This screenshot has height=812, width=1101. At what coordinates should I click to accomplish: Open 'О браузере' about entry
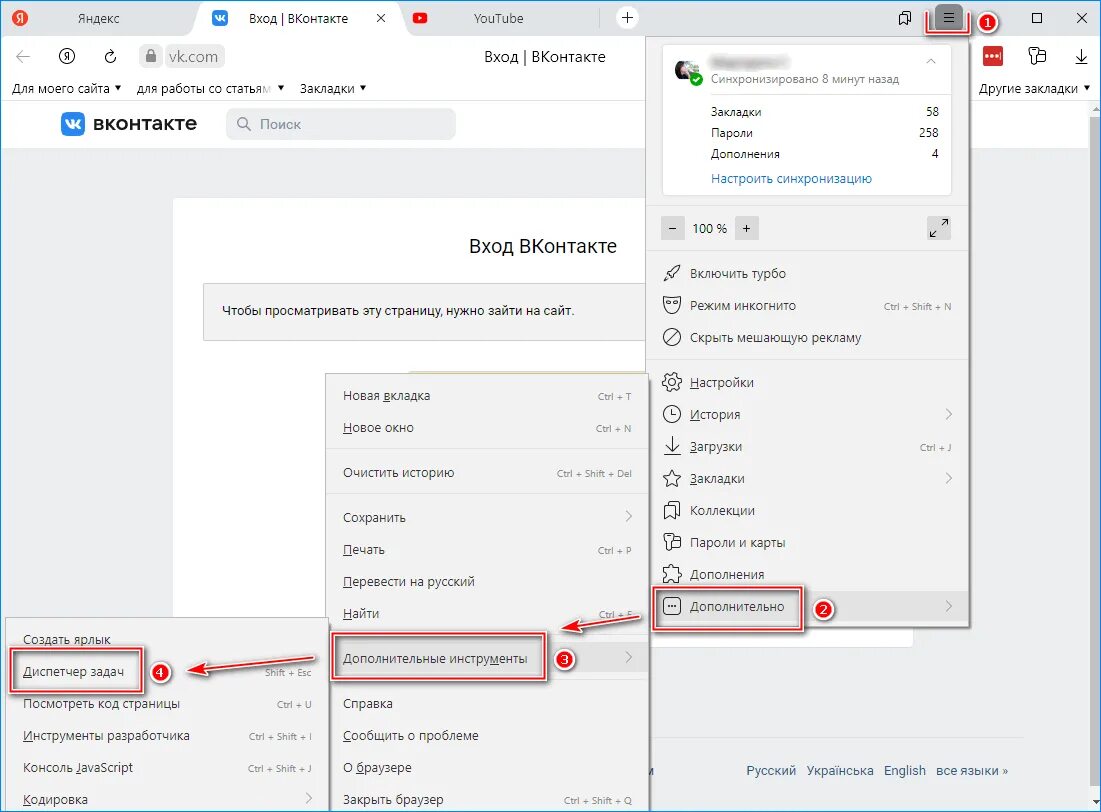point(487,767)
